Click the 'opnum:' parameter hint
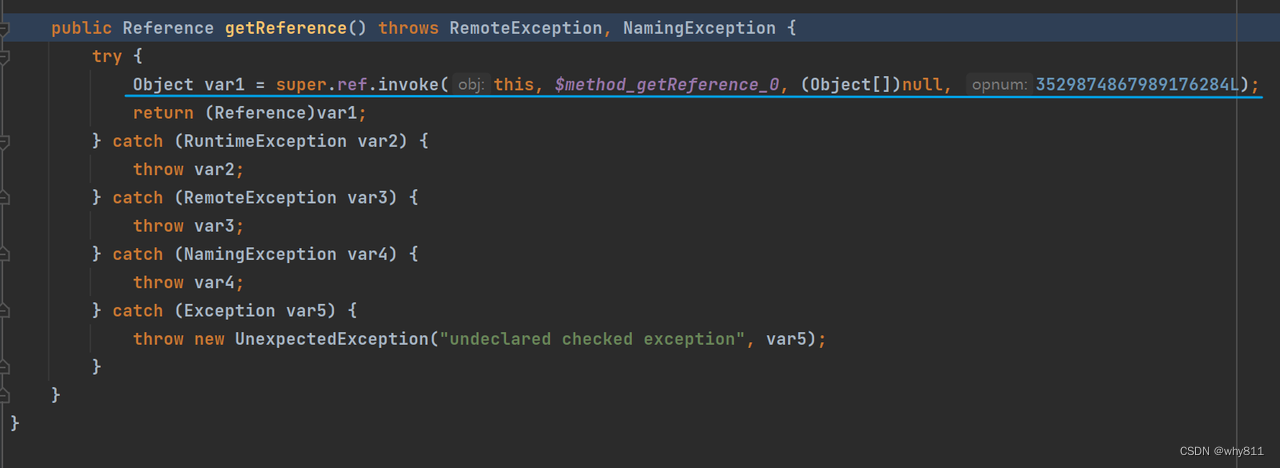1280x468 pixels. pyautogui.click(x=999, y=85)
